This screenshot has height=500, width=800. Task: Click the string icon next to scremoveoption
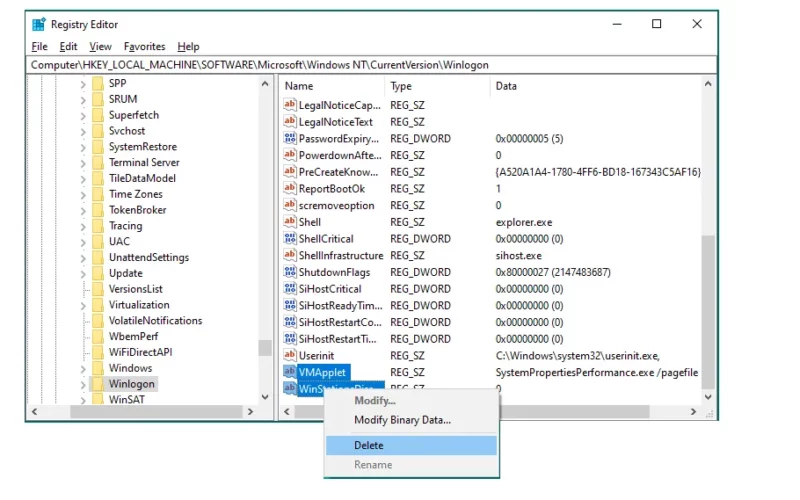click(290, 205)
